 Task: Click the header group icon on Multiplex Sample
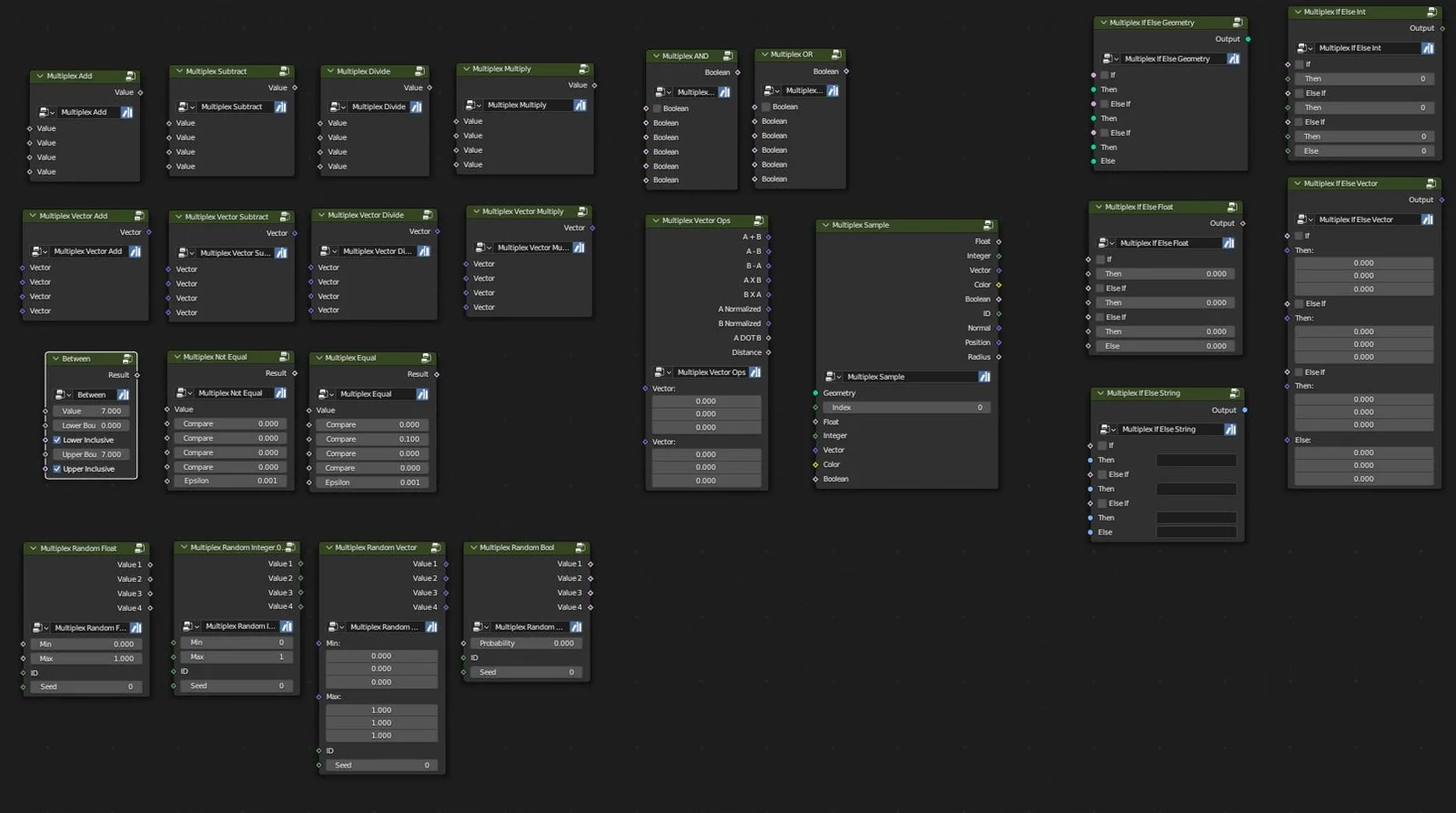click(x=987, y=226)
